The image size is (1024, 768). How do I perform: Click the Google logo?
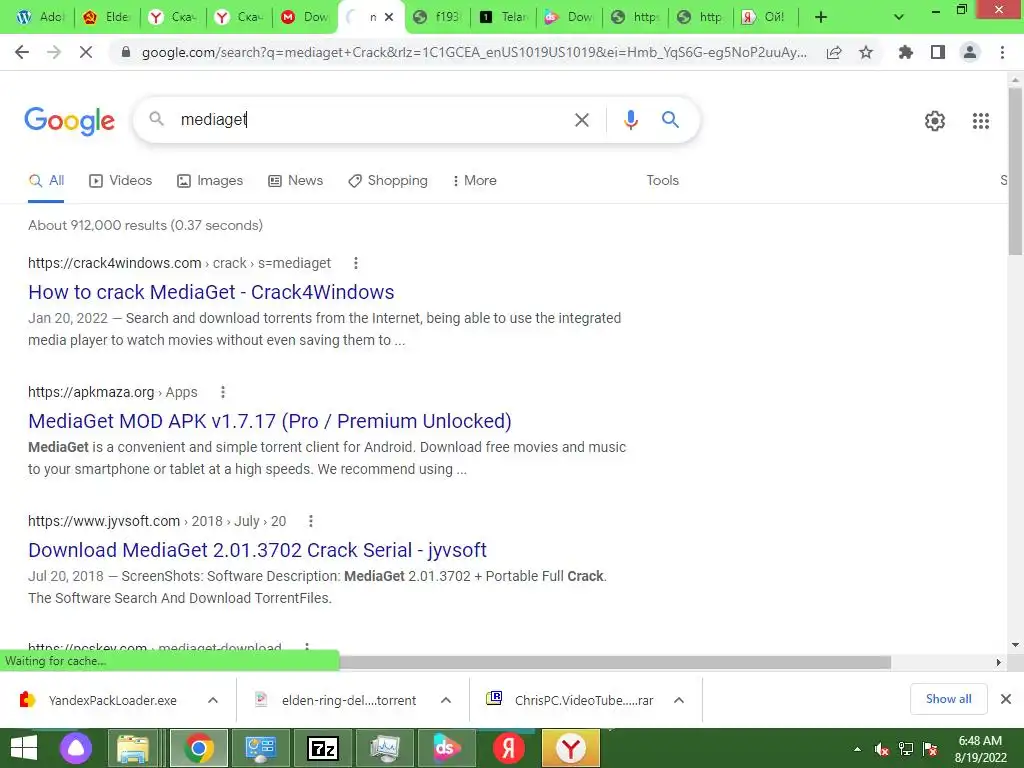click(x=69, y=121)
